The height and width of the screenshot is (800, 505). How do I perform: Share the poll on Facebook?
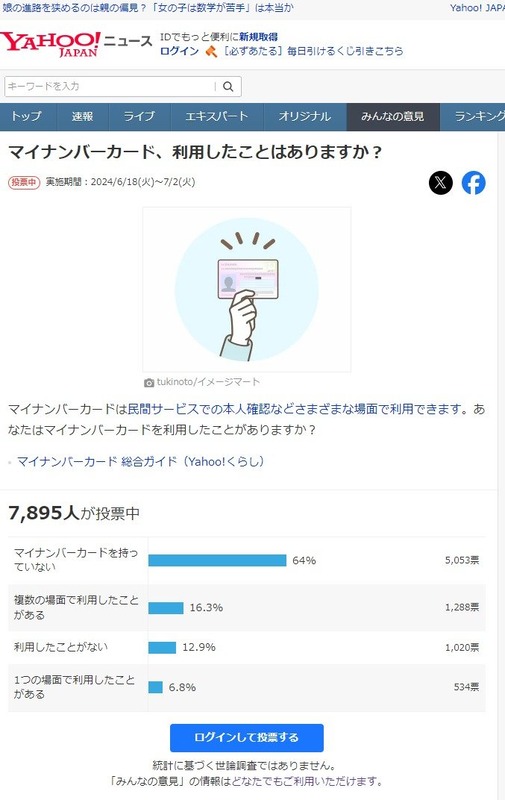tap(473, 183)
